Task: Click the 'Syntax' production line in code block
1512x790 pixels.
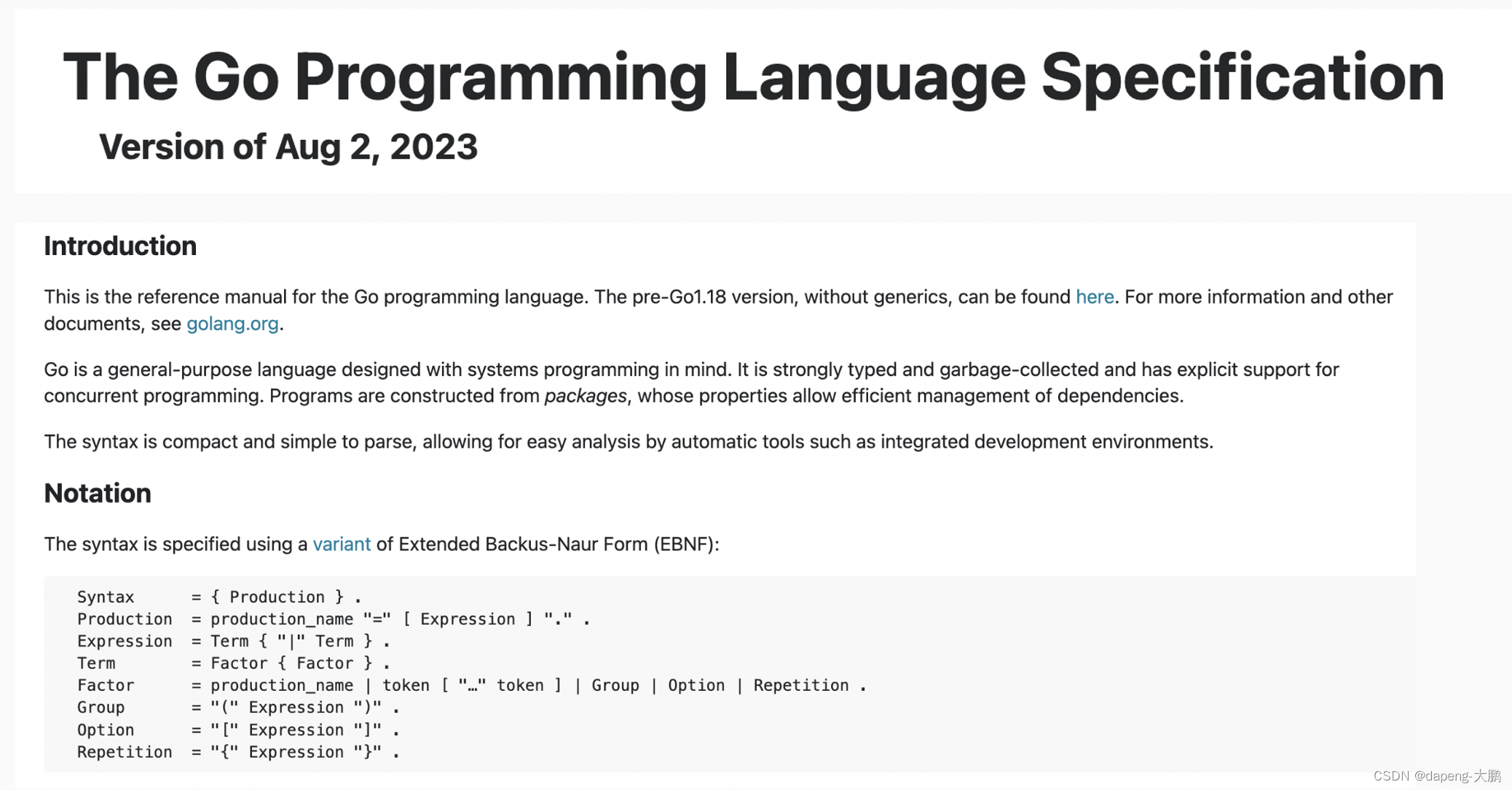Action: 218,597
